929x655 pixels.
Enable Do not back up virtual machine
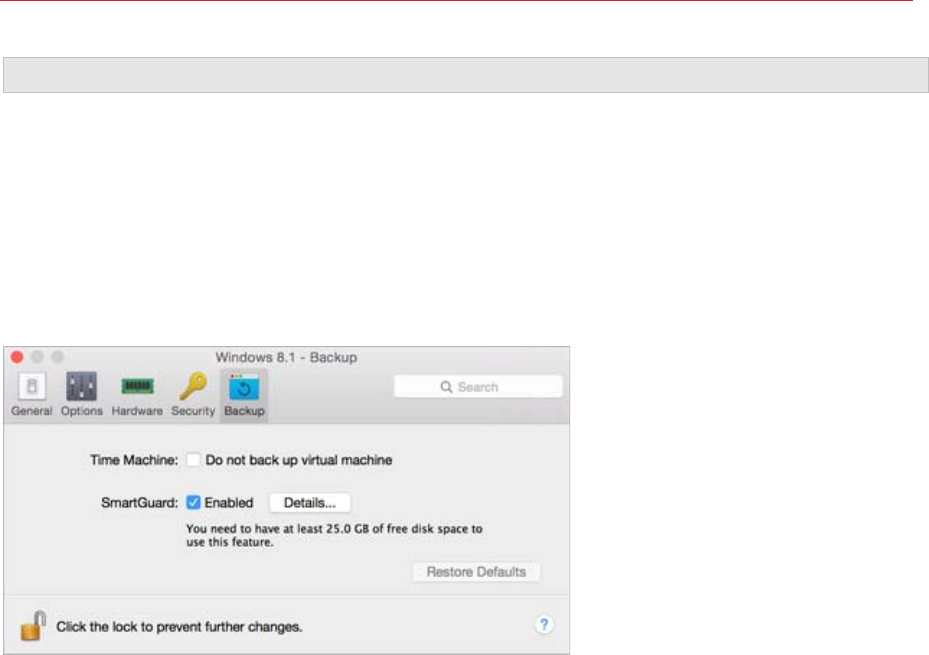click(x=193, y=460)
